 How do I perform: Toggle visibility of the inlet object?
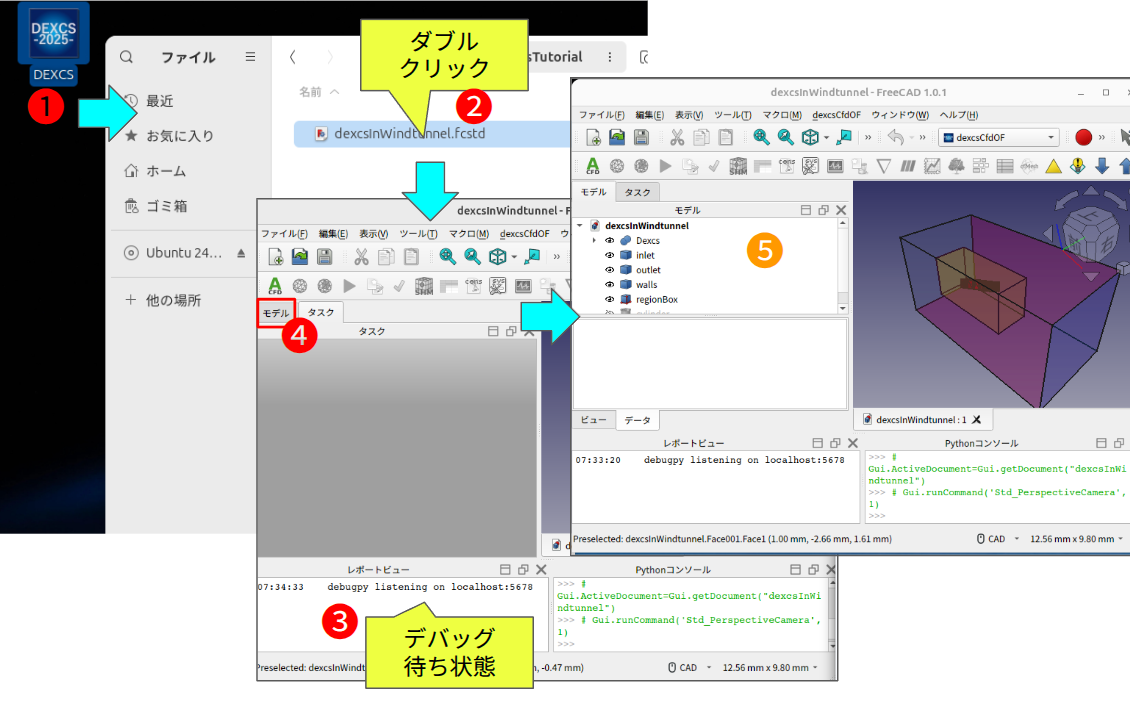pyautogui.click(x=609, y=255)
